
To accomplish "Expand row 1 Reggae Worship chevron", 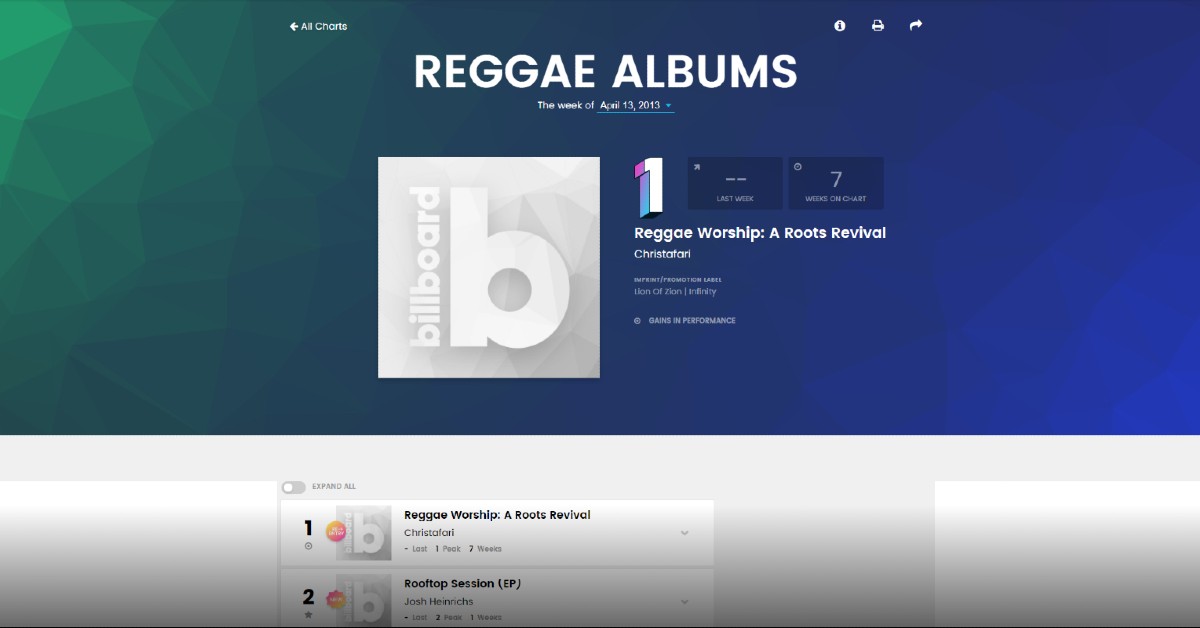I will click(685, 533).
